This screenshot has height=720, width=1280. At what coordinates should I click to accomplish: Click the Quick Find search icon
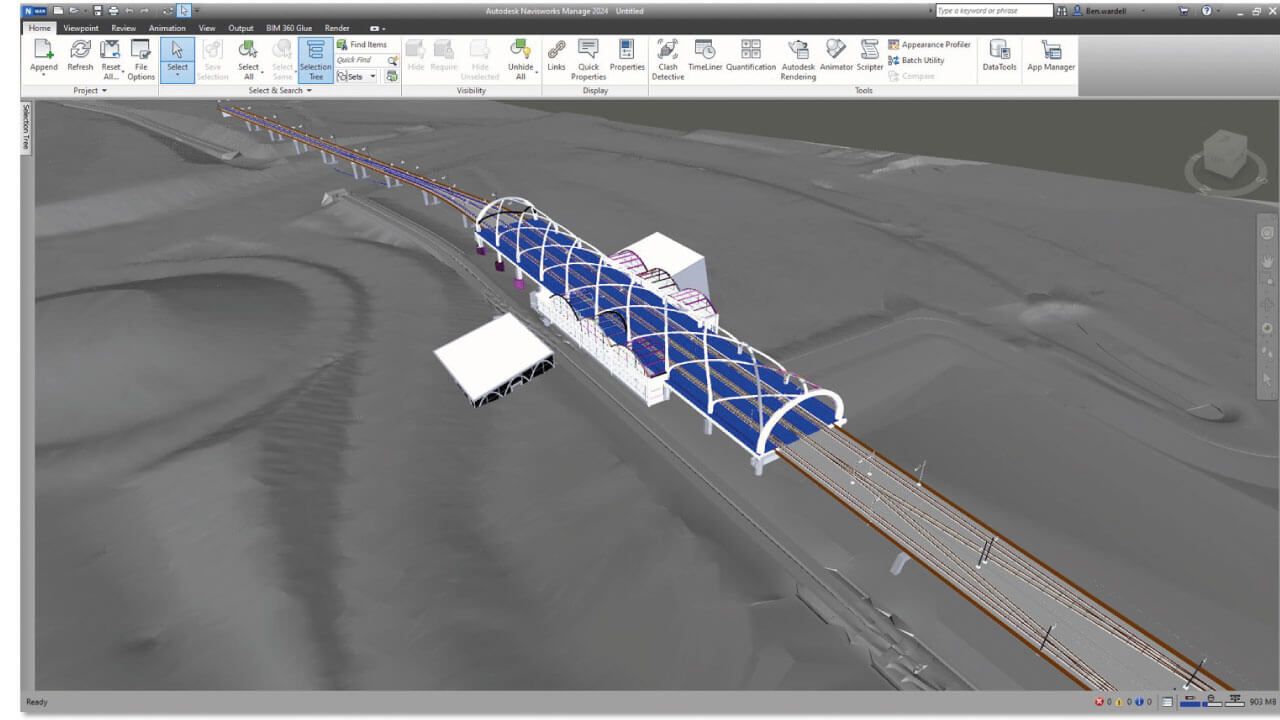[x=393, y=60]
